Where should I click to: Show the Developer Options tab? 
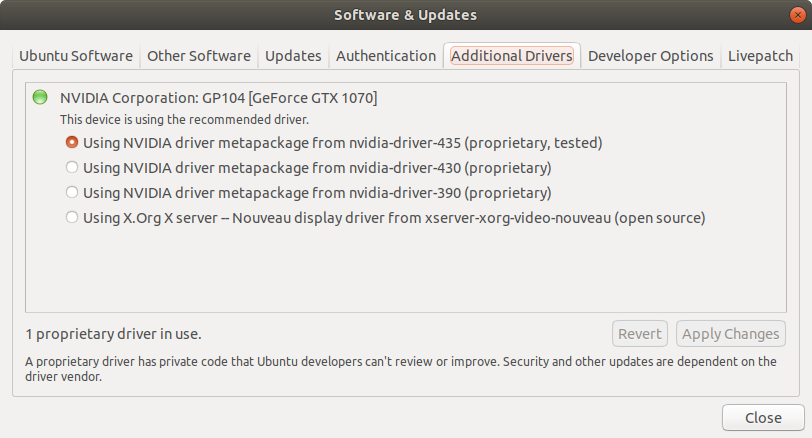[x=650, y=56]
